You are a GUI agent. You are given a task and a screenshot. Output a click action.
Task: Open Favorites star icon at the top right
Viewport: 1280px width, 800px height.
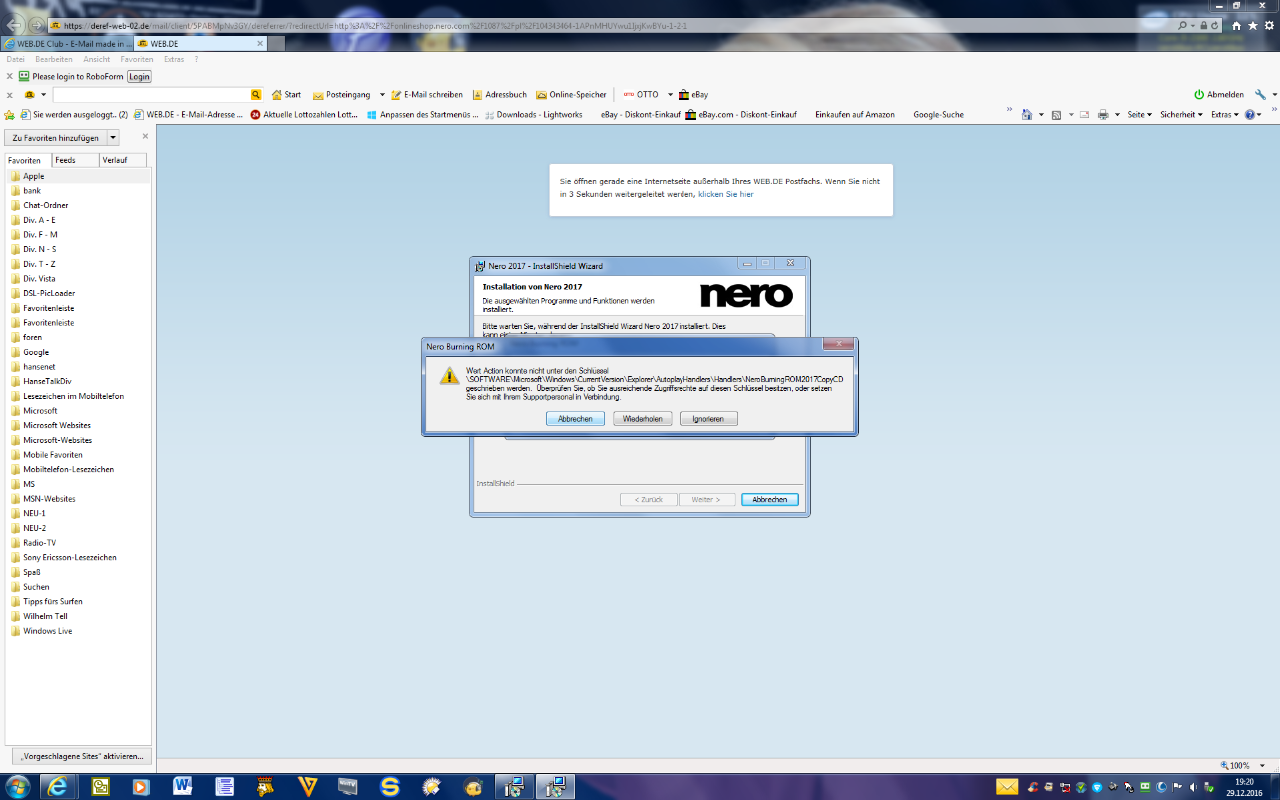tap(1253, 25)
